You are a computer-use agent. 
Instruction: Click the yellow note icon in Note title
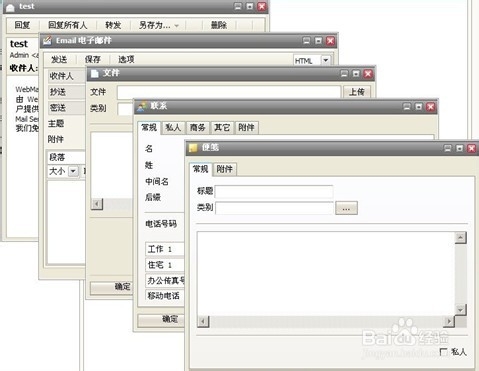click(x=193, y=148)
